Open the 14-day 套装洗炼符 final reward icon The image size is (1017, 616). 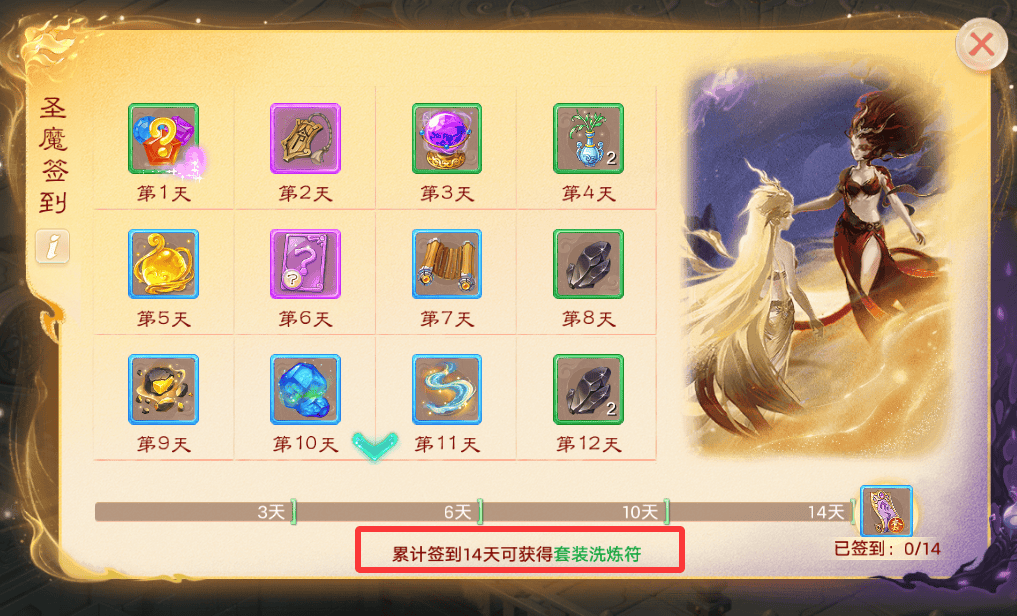[x=886, y=511]
